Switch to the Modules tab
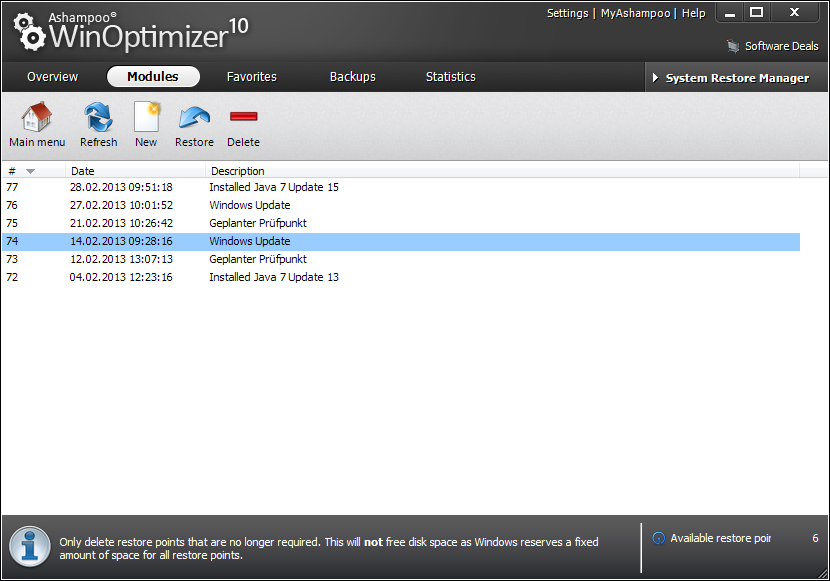Viewport: 830px width, 581px height. (x=153, y=76)
